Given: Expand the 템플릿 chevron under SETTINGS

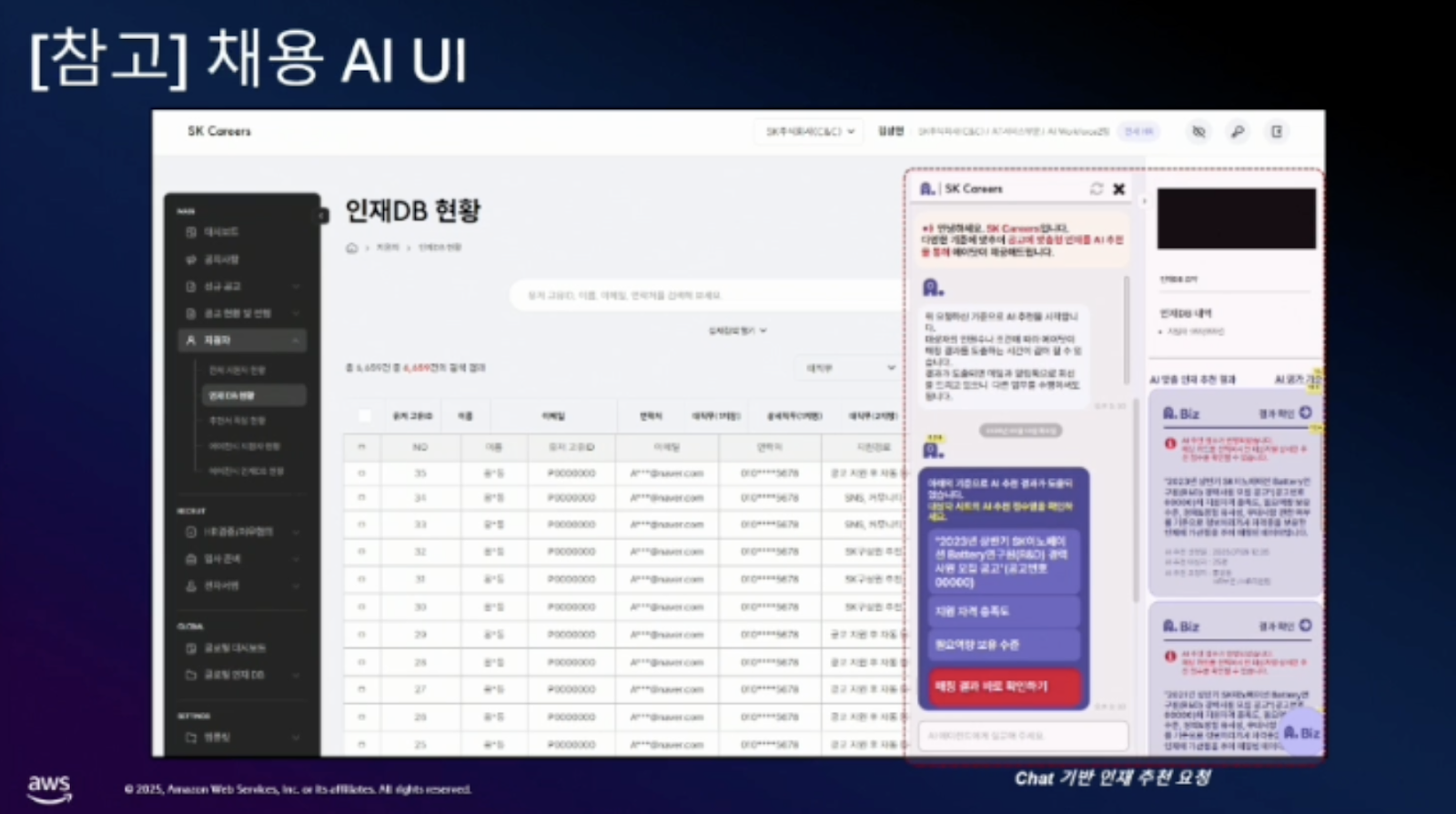Looking at the screenshot, I should pos(296,738).
